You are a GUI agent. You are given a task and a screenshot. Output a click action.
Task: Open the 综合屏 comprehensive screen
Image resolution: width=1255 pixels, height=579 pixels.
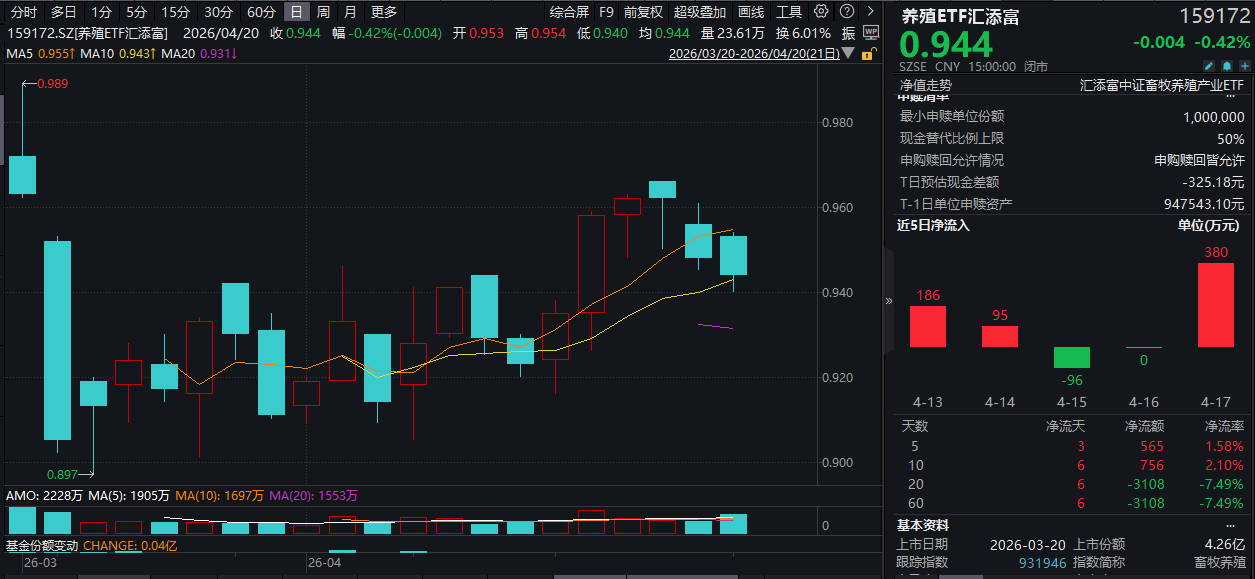pyautogui.click(x=569, y=12)
